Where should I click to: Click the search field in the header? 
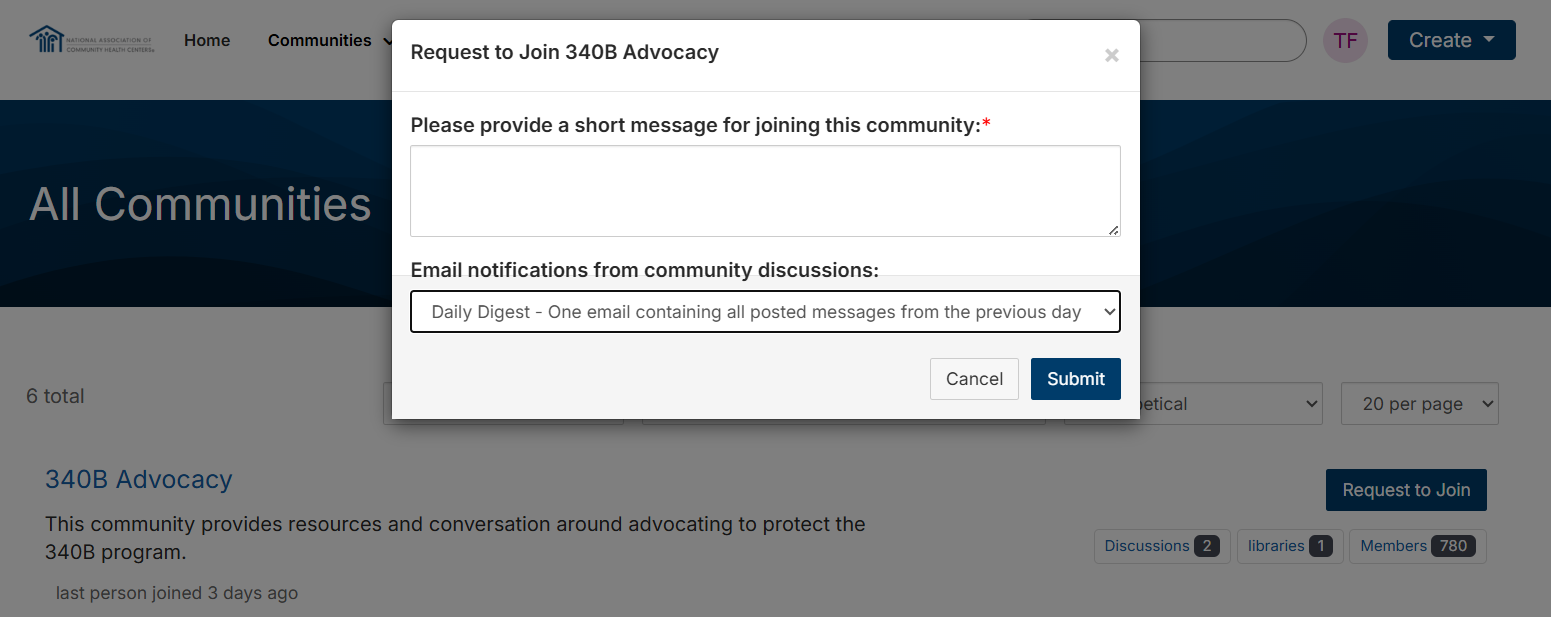[1220, 41]
